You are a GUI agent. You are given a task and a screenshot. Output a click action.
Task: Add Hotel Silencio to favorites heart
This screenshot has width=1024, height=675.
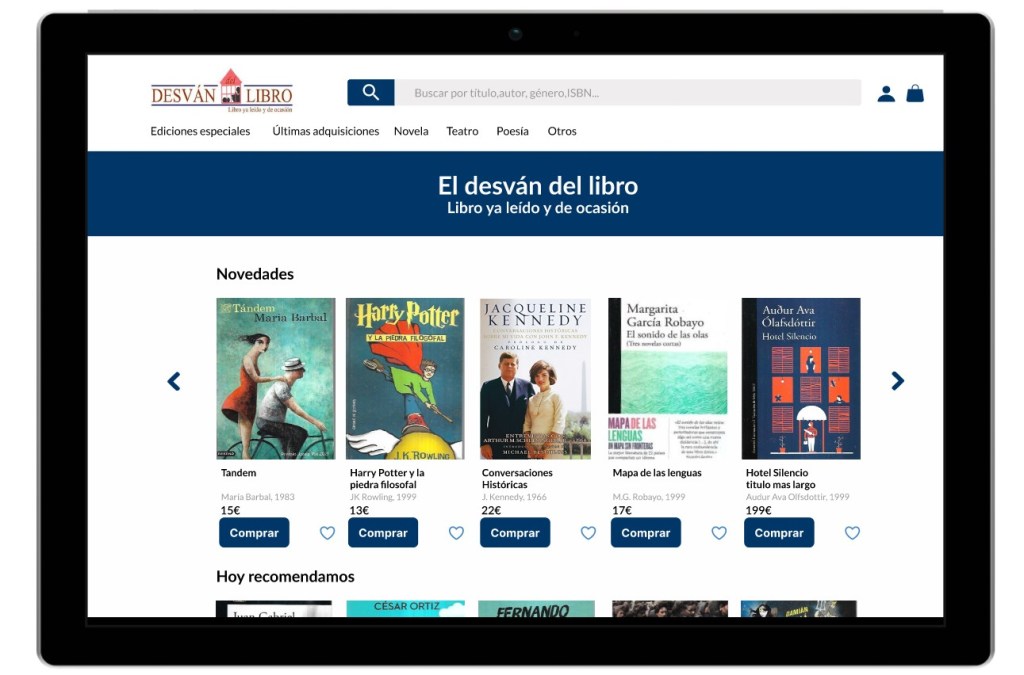click(x=852, y=533)
